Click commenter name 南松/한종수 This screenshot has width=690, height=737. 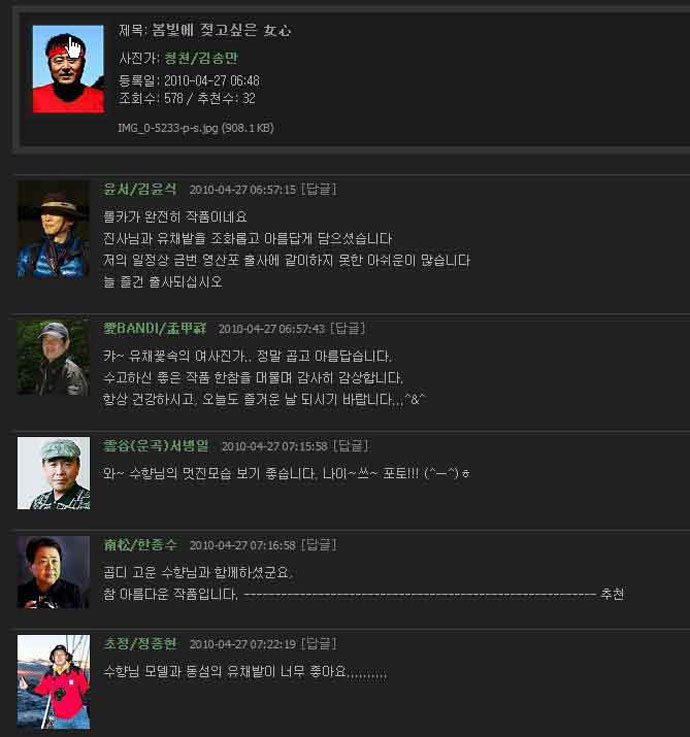click(x=140, y=545)
